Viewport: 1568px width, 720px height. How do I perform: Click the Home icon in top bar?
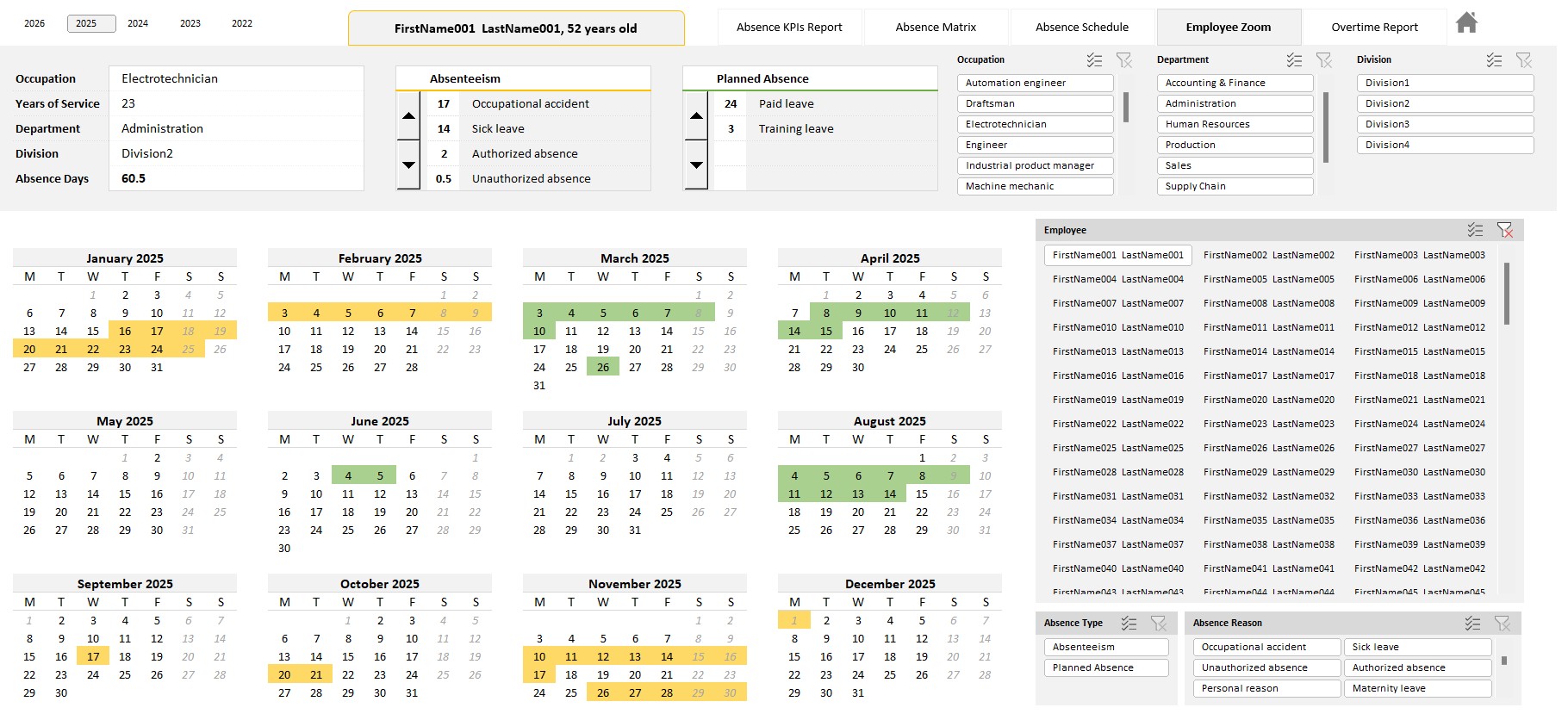(x=1466, y=23)
